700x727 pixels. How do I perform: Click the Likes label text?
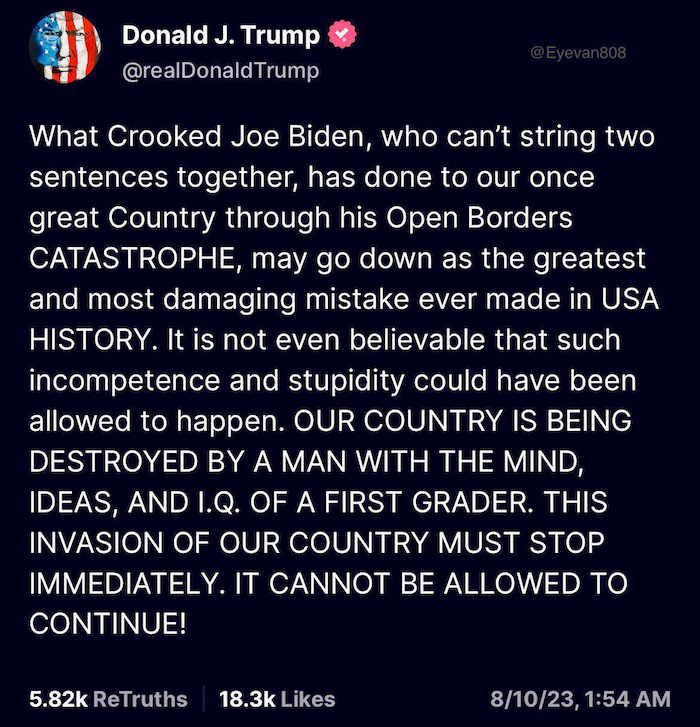tap(308, 699)
